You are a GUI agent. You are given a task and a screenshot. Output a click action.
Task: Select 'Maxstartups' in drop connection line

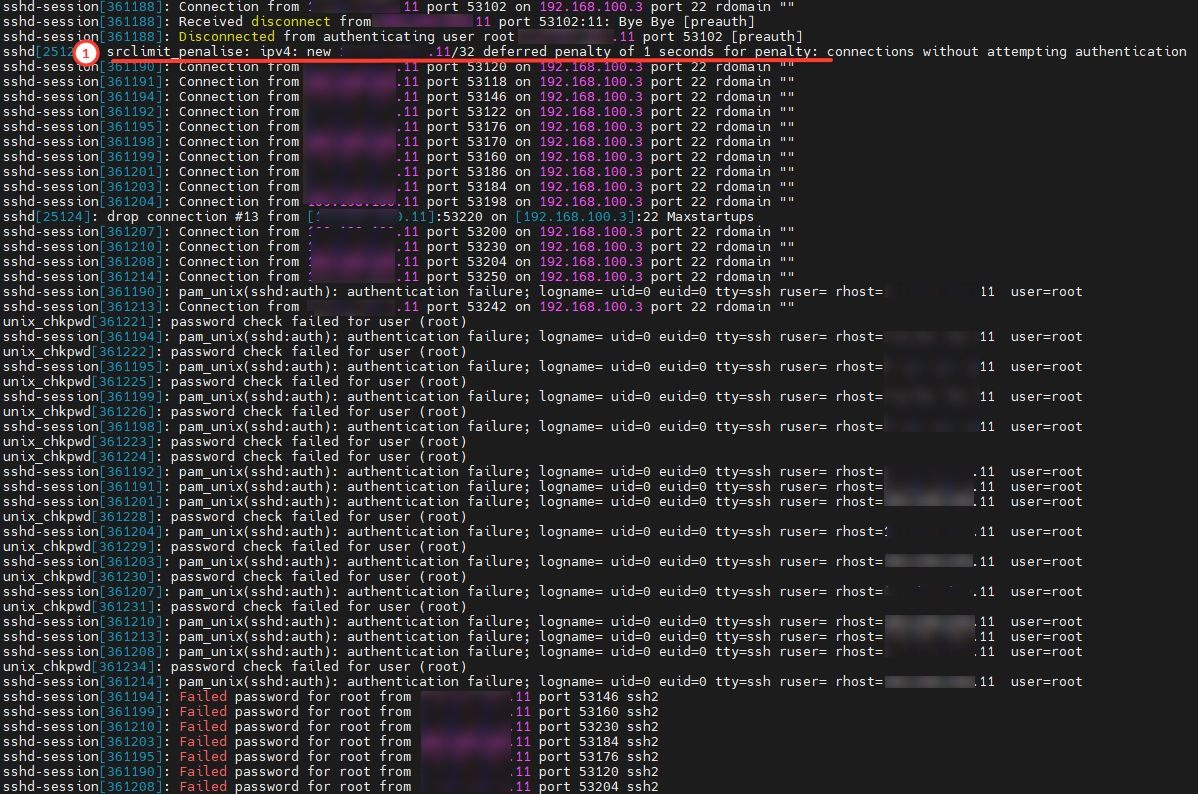coord(710,217)
